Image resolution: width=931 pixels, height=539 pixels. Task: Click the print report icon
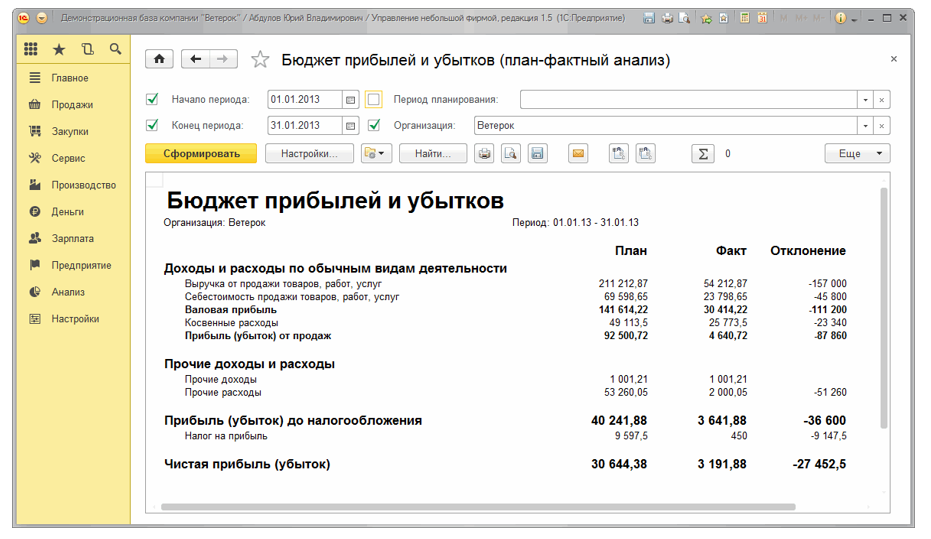click(x=485, y=154)
